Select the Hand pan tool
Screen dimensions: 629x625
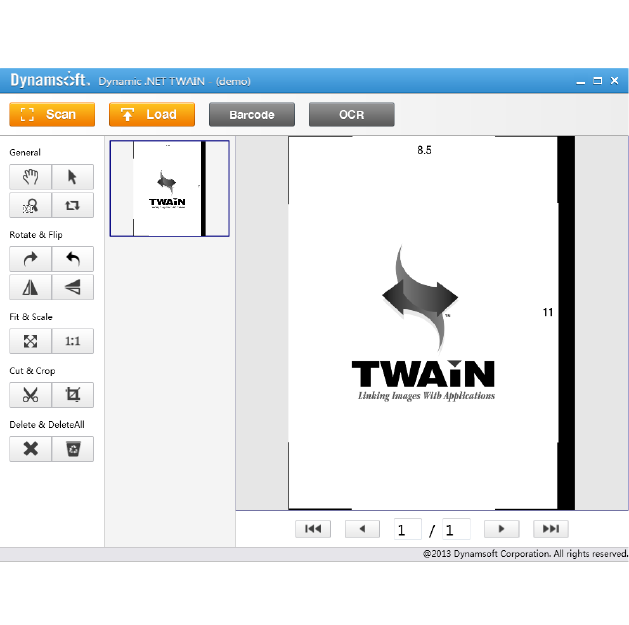(x=30, y=177)
